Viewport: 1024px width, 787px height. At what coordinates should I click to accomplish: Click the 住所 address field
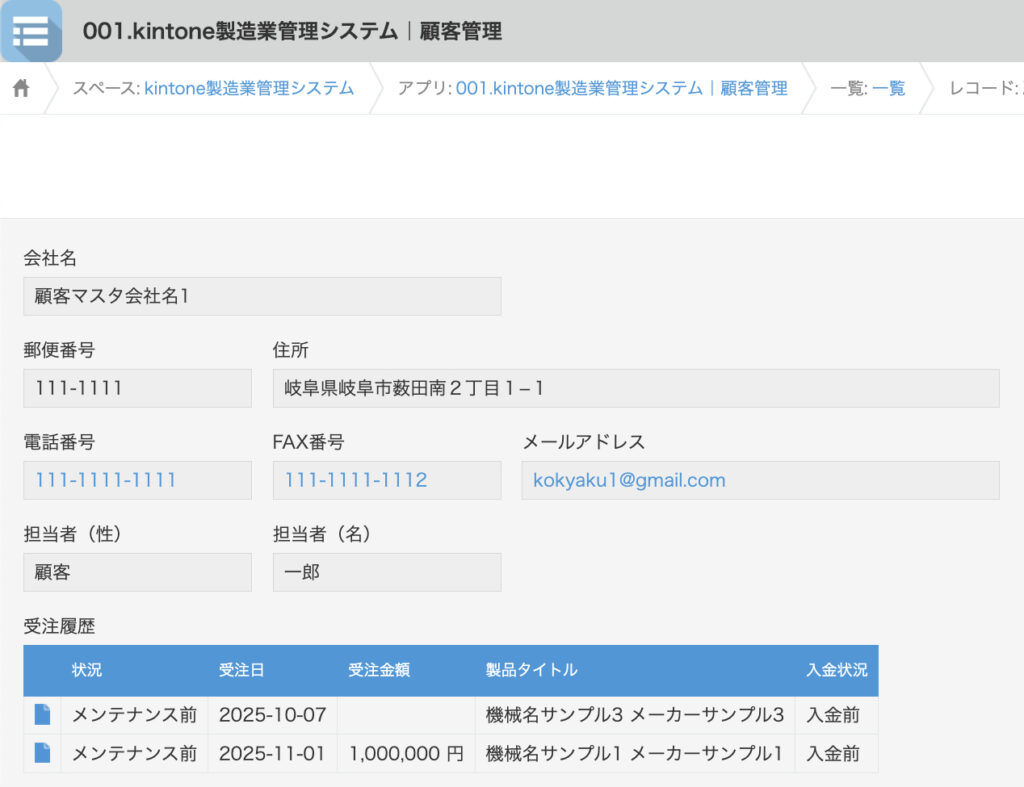click(x=635, y=388)
